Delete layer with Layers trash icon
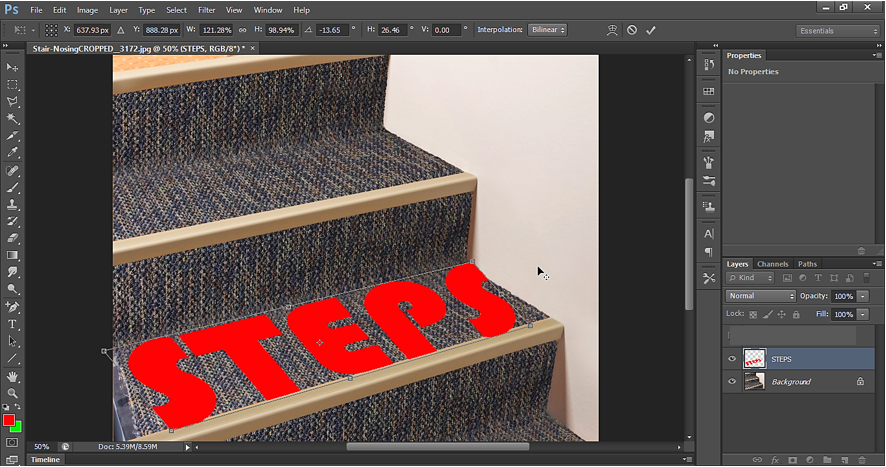 [x=862, y=460]
